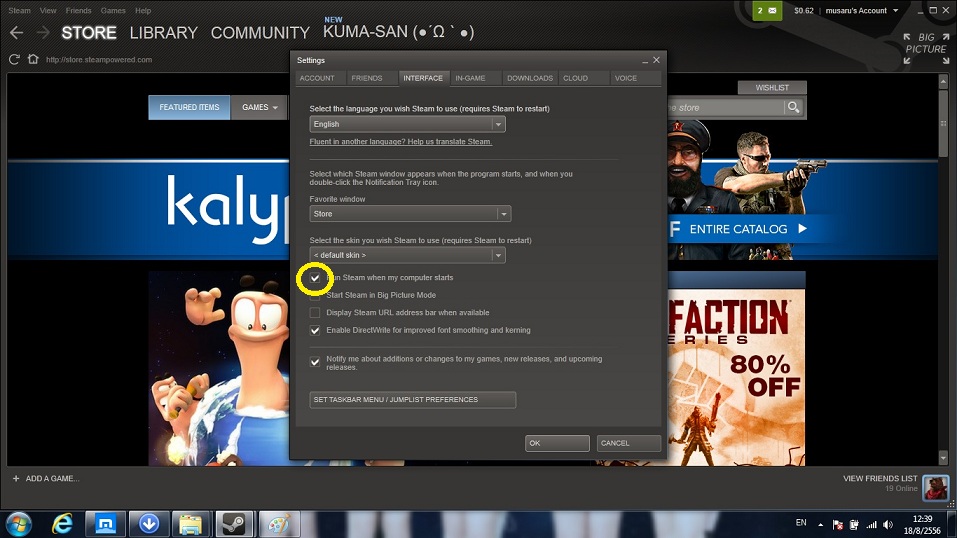Go to the Community section
957x538 pixels.
click(x=260, y=32)
